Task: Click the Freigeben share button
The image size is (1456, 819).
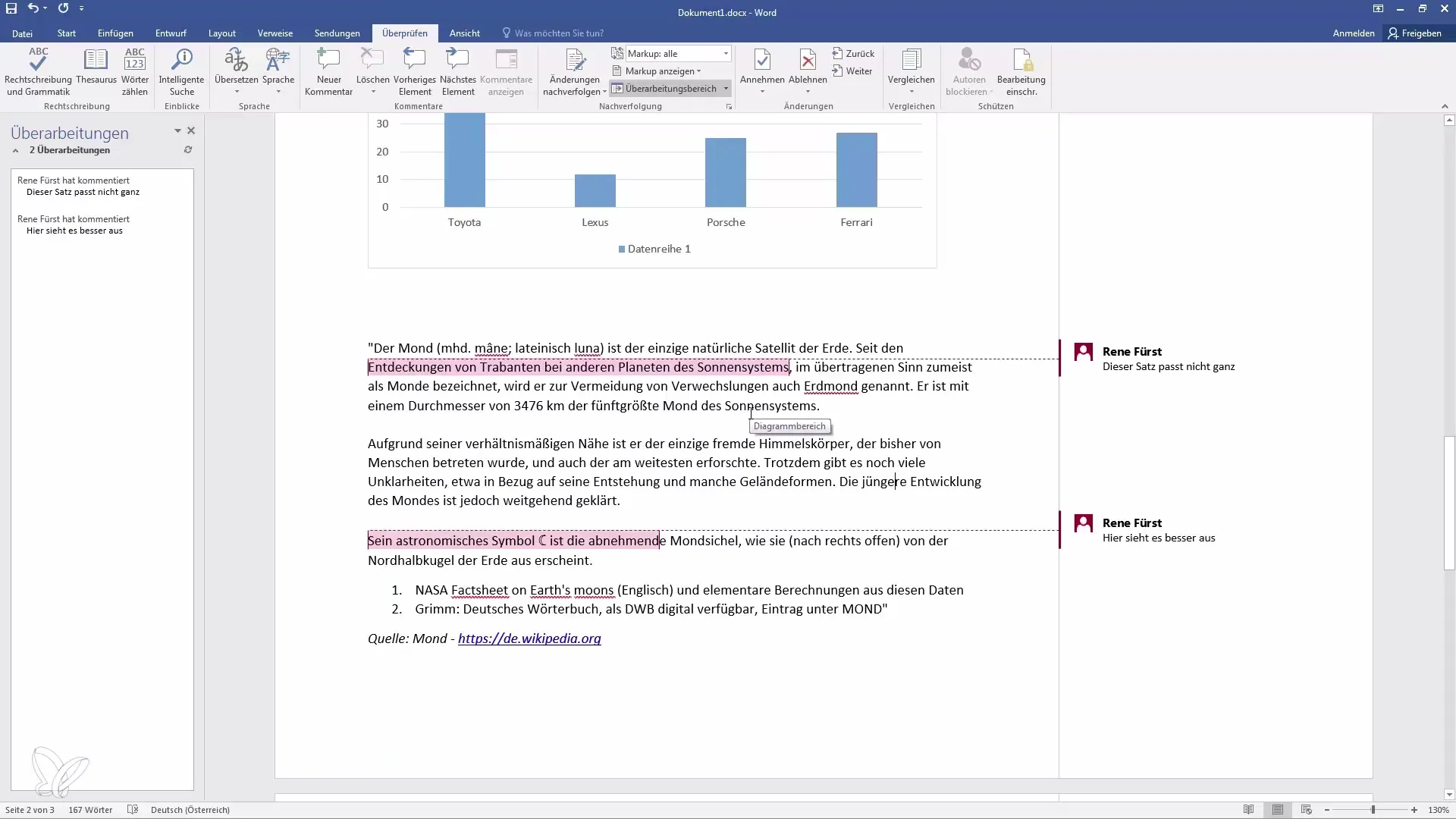Action: [1415, 33]
